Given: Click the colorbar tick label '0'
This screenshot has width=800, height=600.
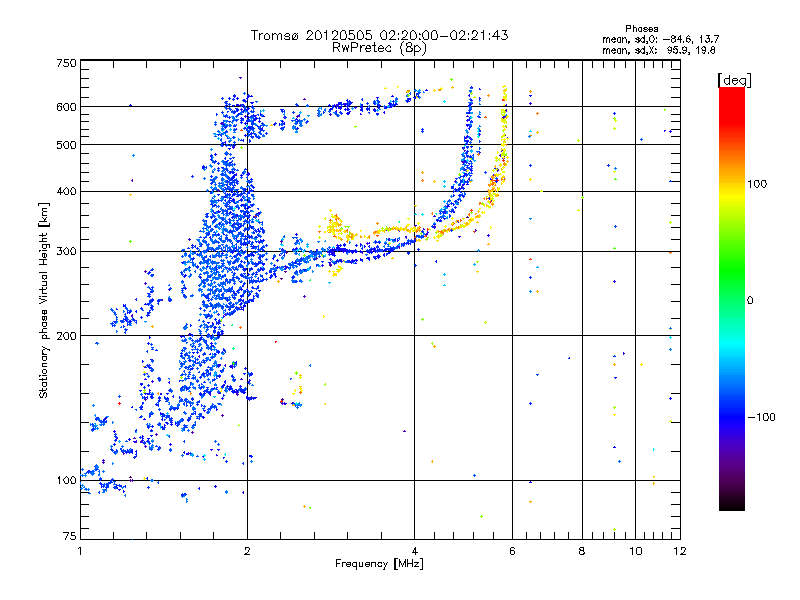Looking at the screenshot, I should click(750, 301).
